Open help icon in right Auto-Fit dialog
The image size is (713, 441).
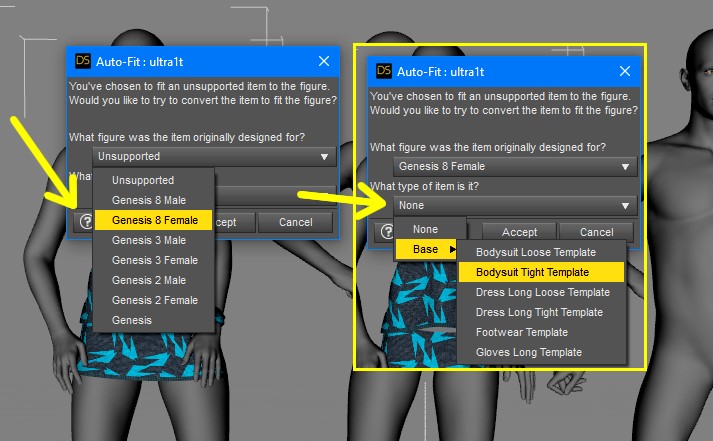[x=387, y=232]
